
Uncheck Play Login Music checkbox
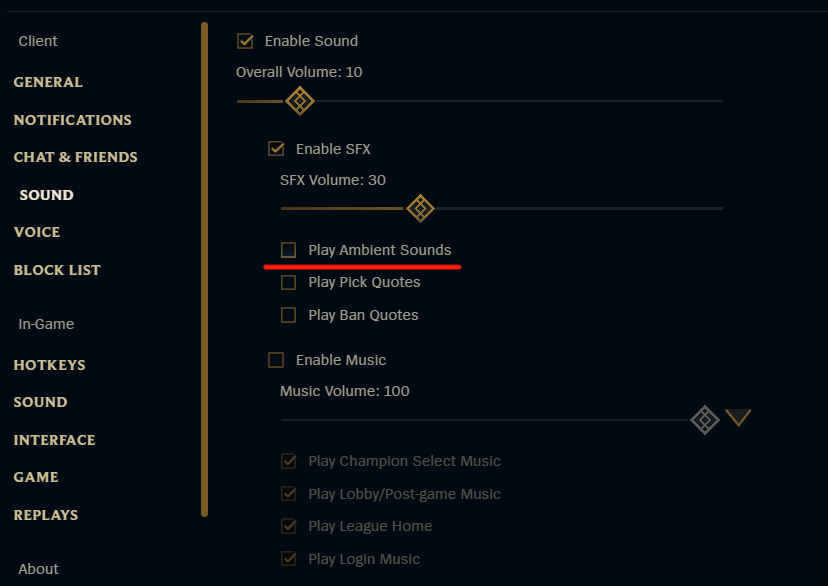point(289,559)
